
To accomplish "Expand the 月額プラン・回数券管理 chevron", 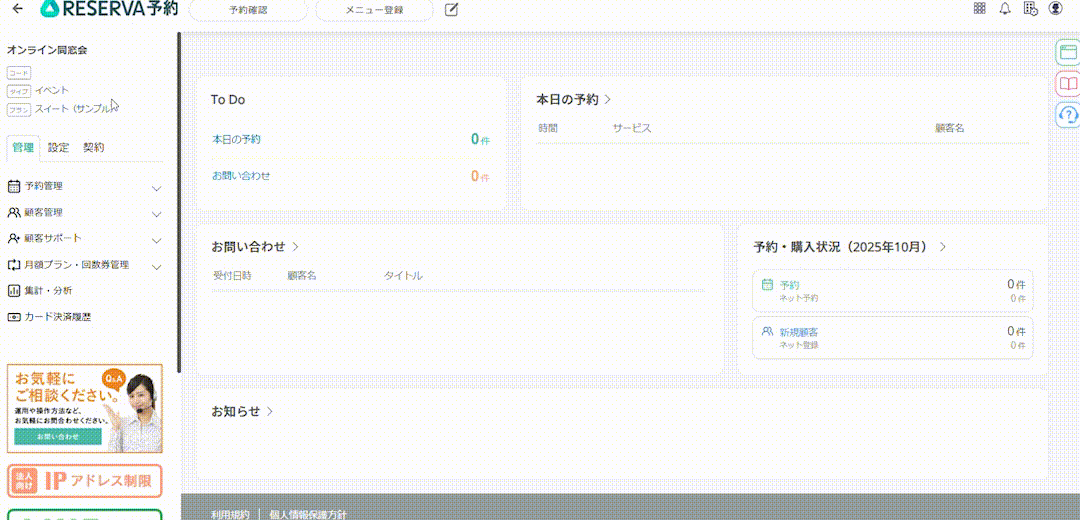I will pos(156,267).
